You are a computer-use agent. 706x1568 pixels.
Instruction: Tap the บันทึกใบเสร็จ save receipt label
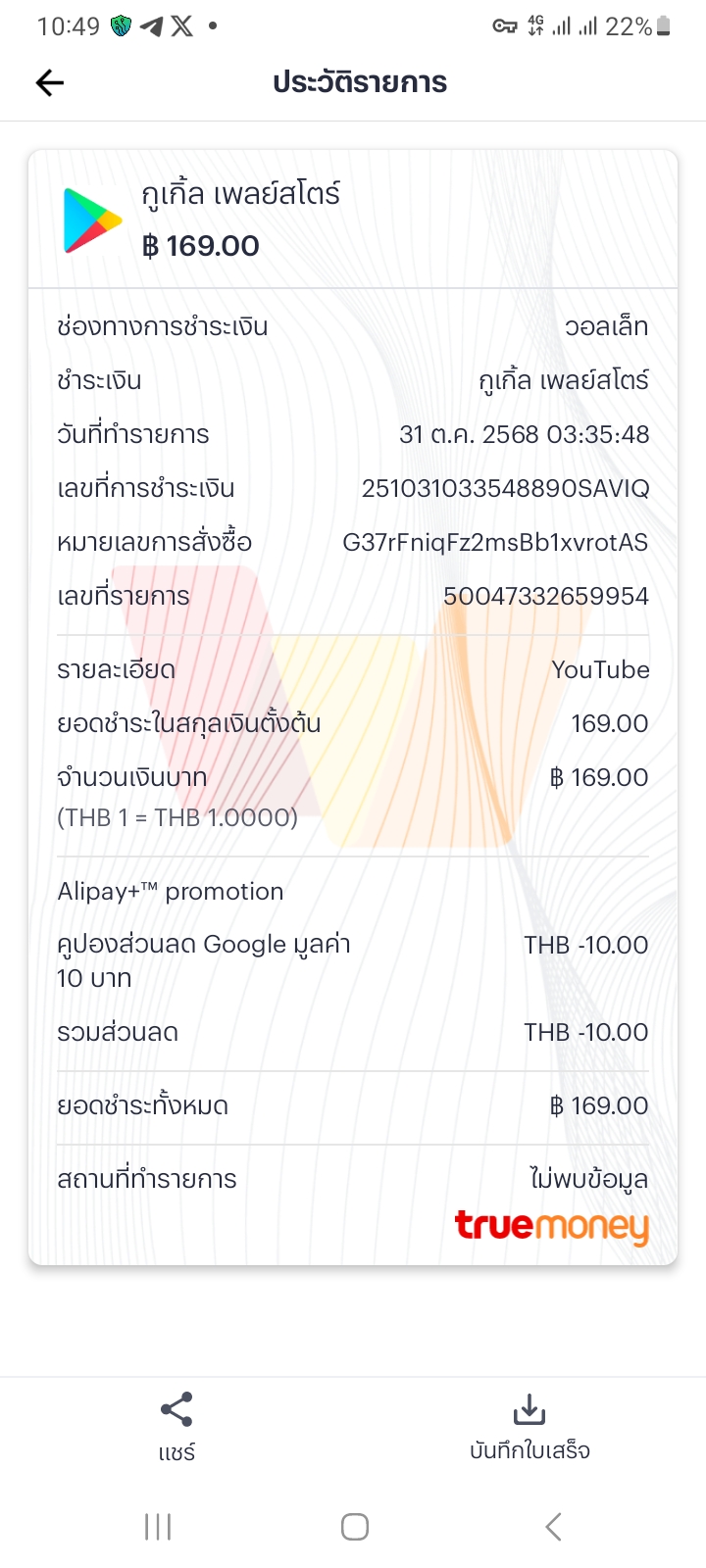pos(529,1450)
